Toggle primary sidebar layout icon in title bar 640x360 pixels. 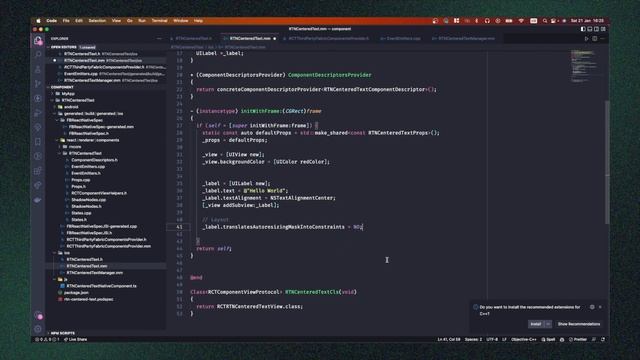click(583, 29)
